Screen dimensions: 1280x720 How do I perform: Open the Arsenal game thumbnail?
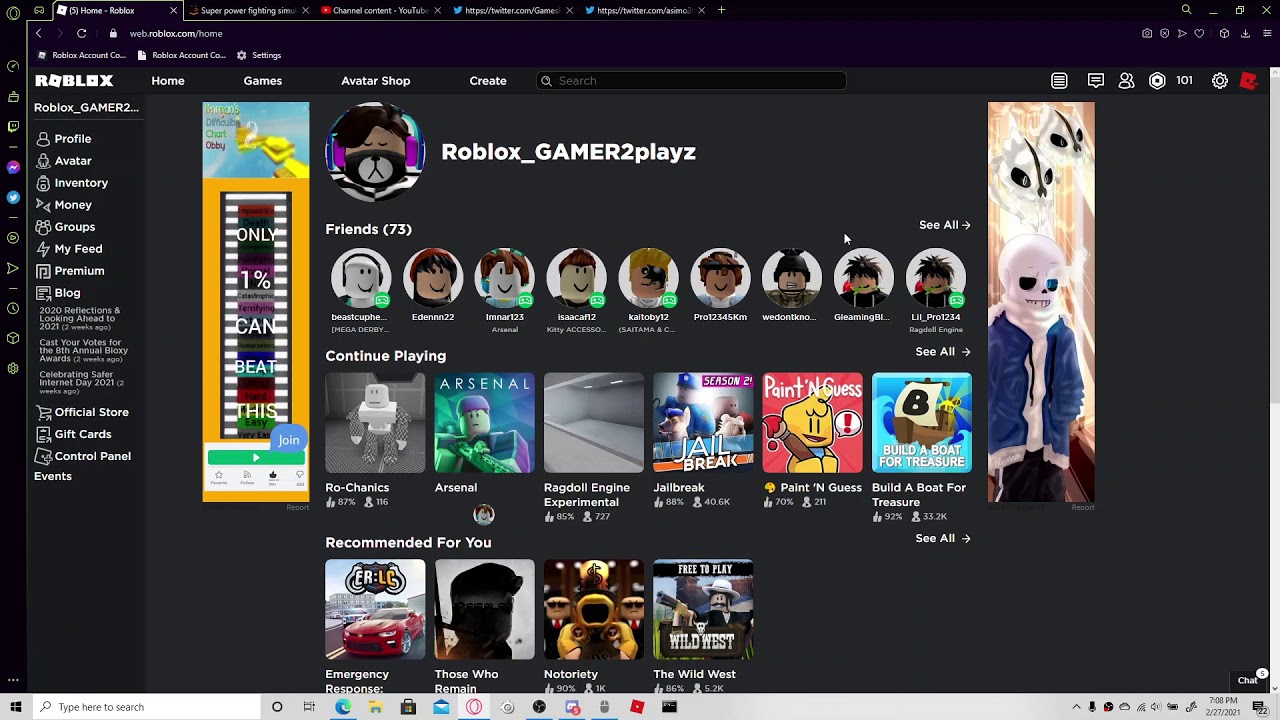click(x=484, y=423)
